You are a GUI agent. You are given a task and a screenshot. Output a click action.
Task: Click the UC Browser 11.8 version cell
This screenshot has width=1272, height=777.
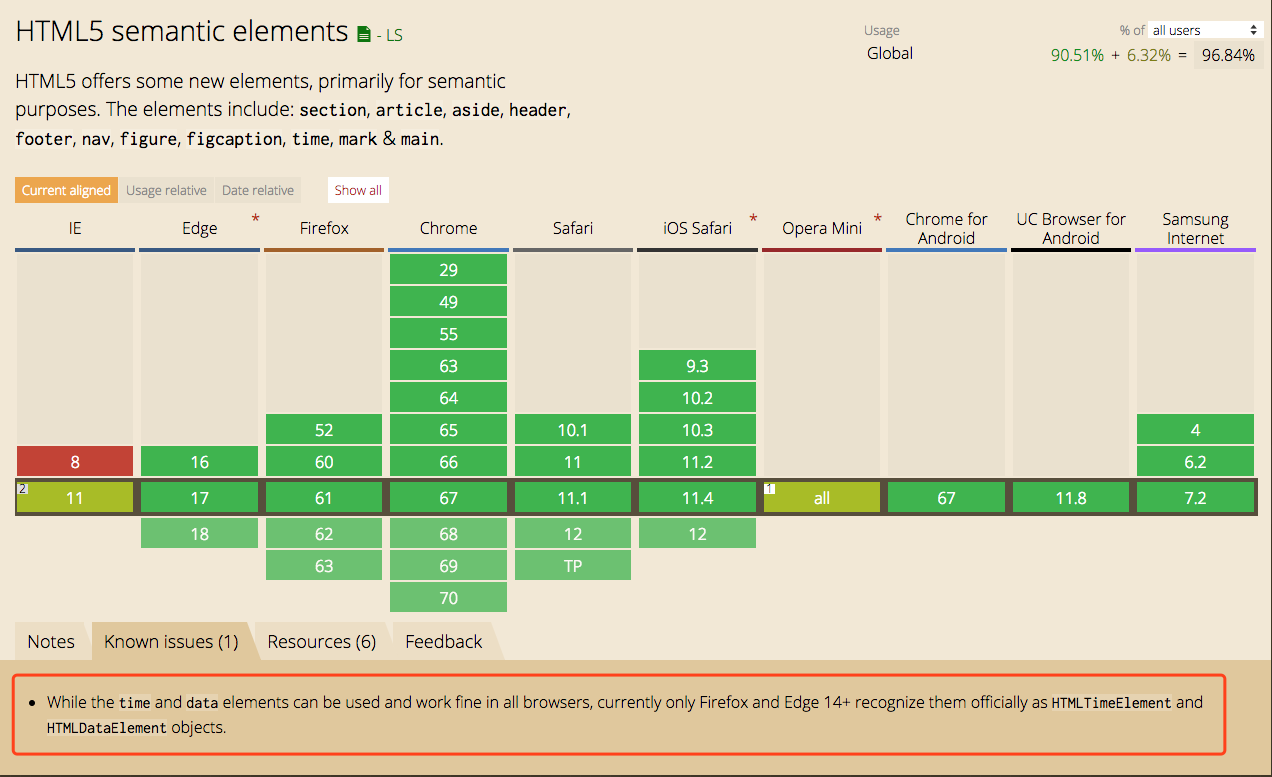point(1071,498)
